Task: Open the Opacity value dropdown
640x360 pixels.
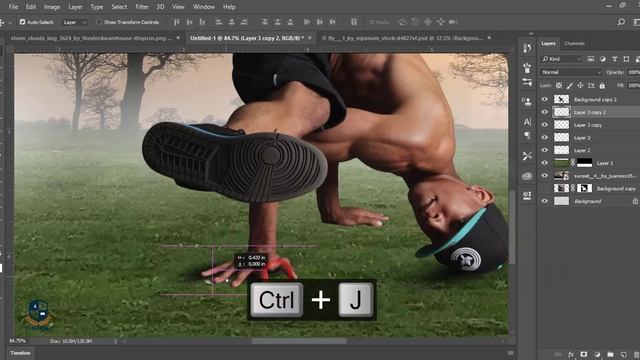Action: (x=633, y=72)
